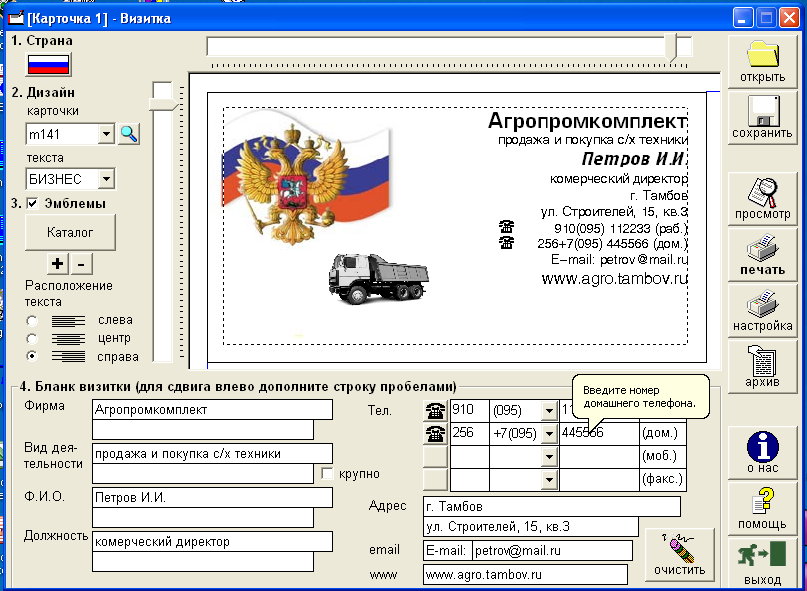
Task: Click the Должность field with комерческий директор
Action: [213, 542]
